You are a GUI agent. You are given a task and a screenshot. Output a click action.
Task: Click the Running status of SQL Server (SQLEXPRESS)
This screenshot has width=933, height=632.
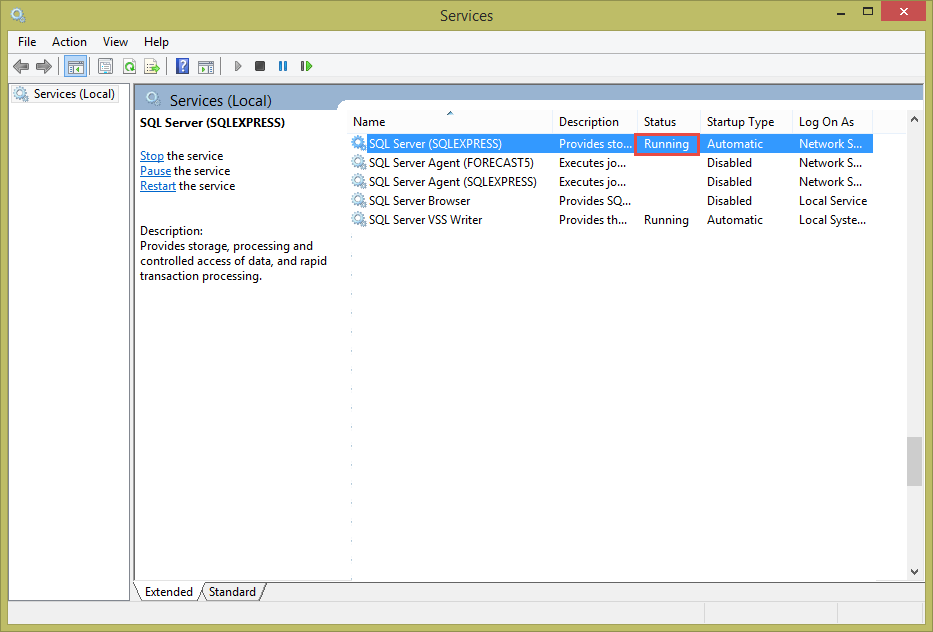[666, 144]
